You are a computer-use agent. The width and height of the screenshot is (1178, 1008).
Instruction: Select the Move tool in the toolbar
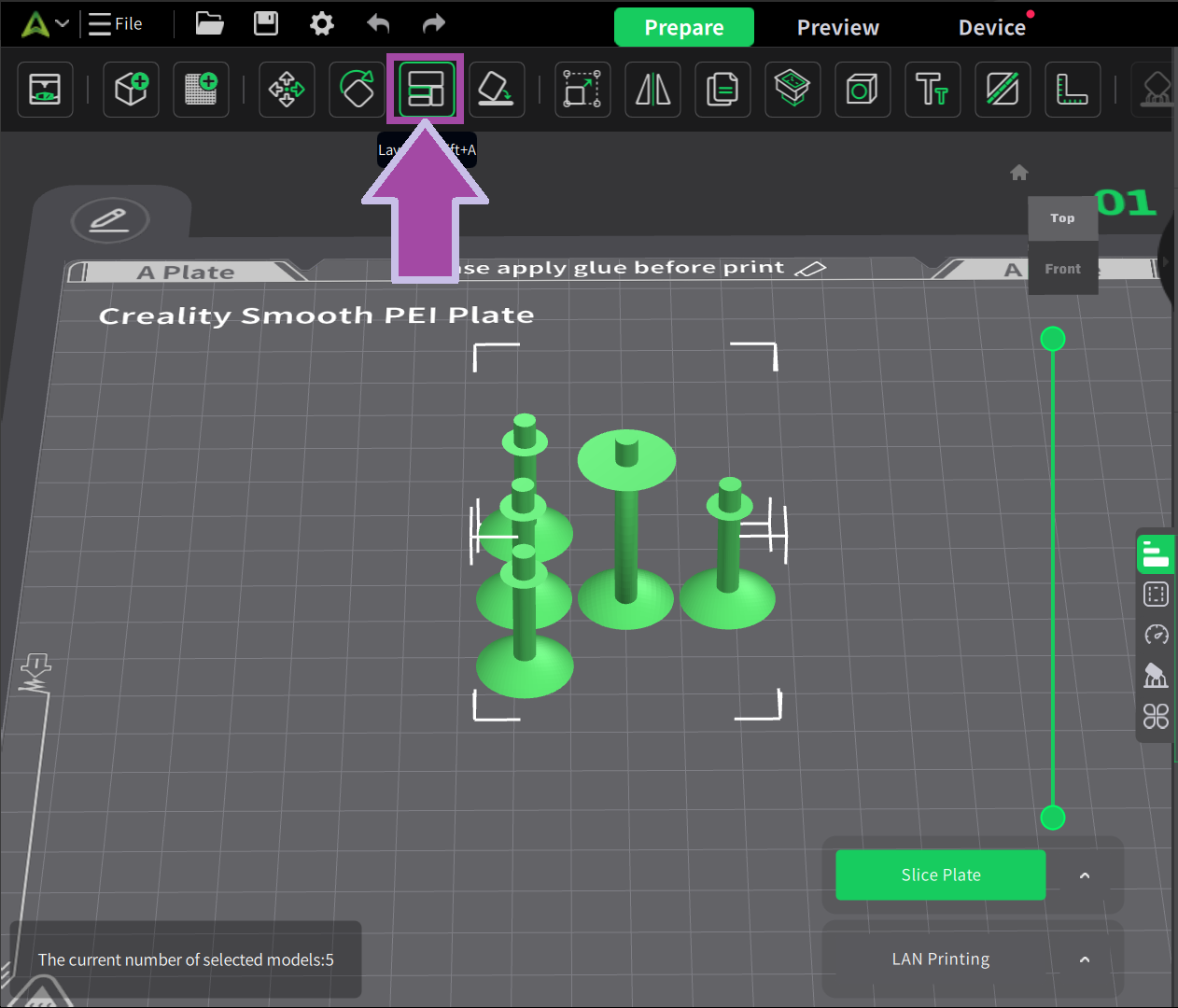[287, 90]
